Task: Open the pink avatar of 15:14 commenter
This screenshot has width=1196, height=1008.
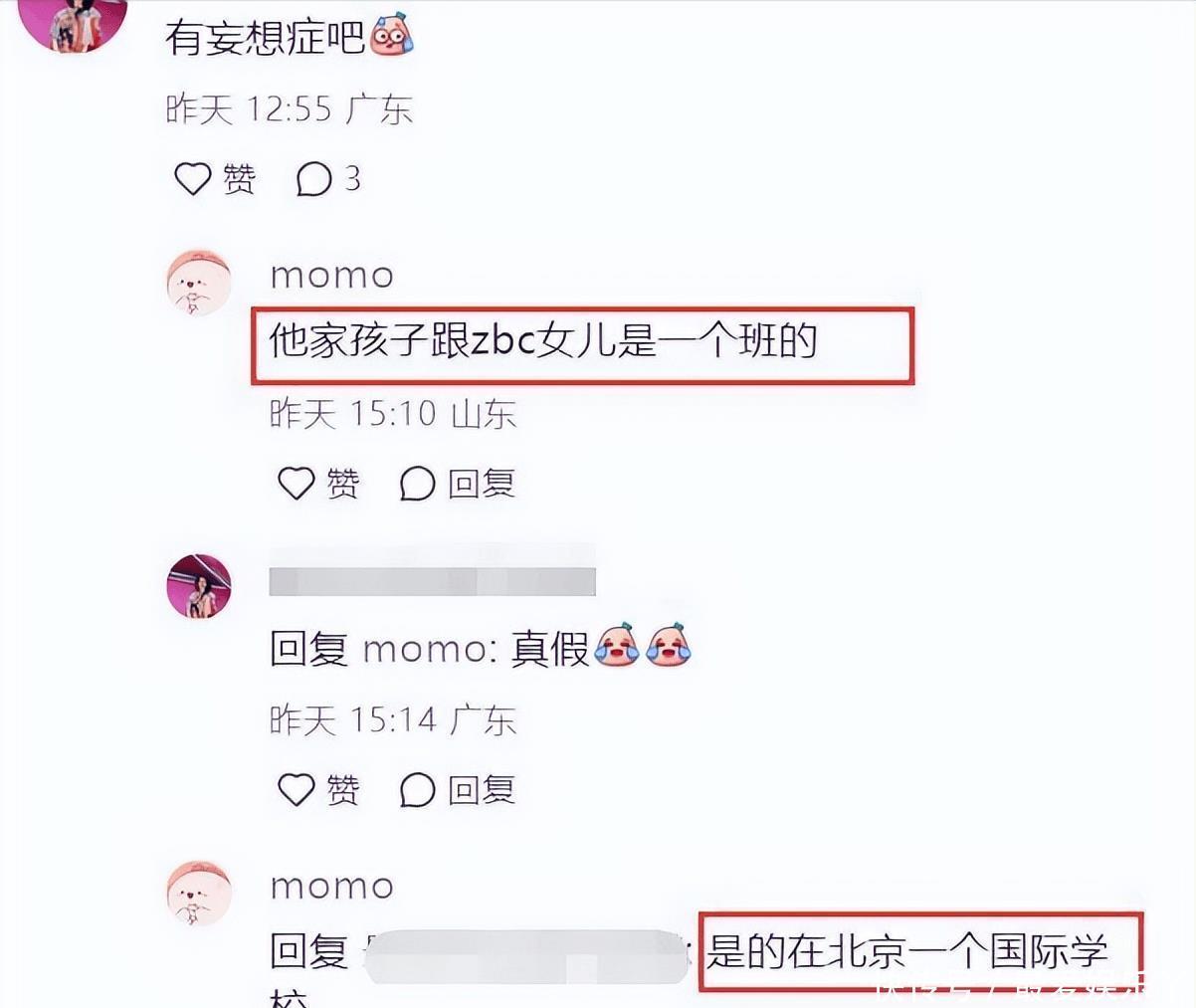Action: click(x=199, y=586)
